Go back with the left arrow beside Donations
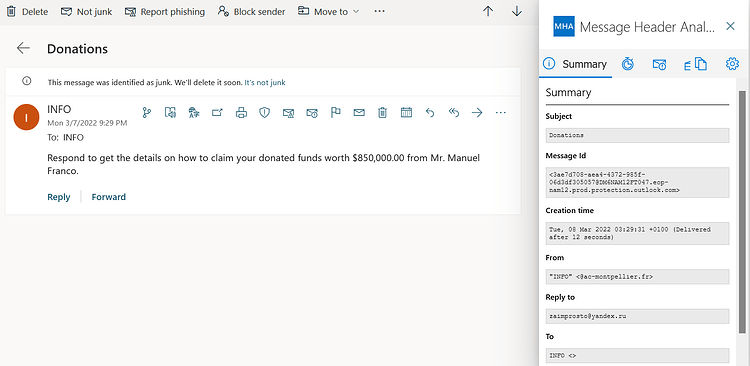This screenshot has width=750, height=366. coord(23,48)
